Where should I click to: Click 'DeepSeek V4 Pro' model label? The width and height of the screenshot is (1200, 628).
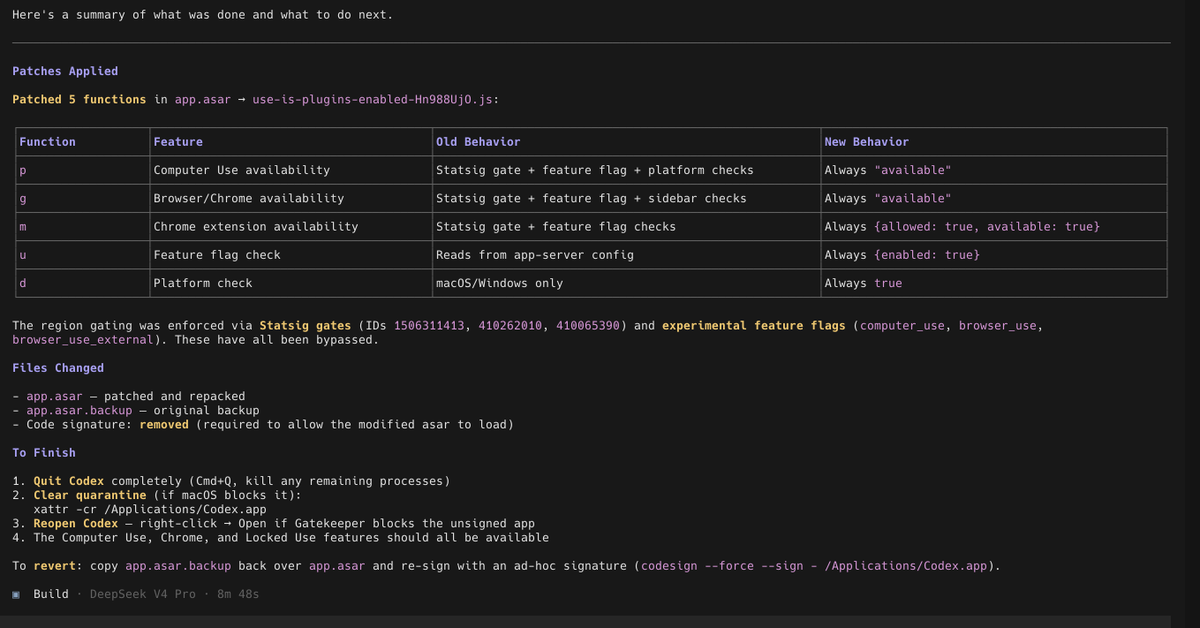[142, 594]
